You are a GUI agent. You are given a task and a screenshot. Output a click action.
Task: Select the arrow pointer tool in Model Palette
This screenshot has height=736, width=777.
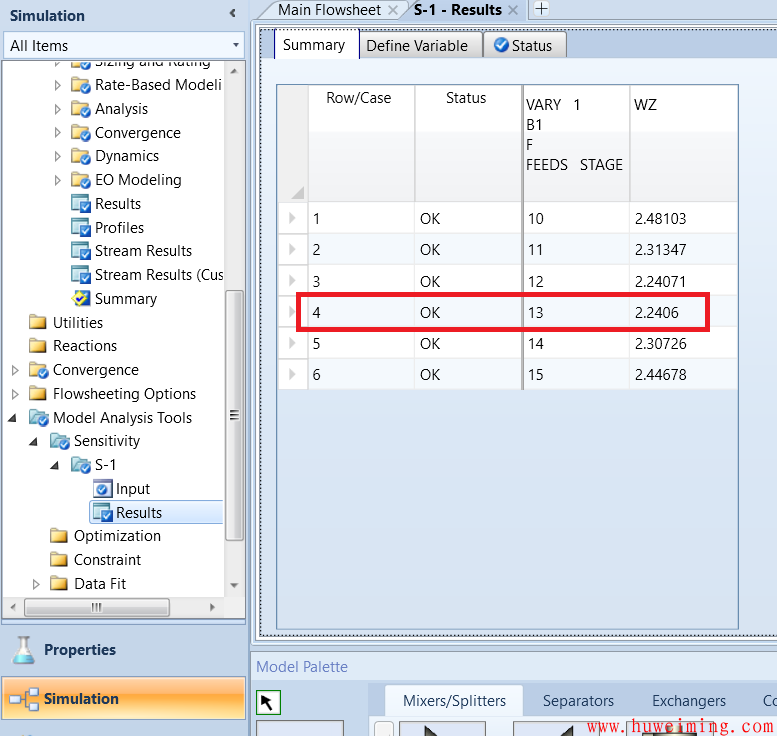tap(267, 702)
